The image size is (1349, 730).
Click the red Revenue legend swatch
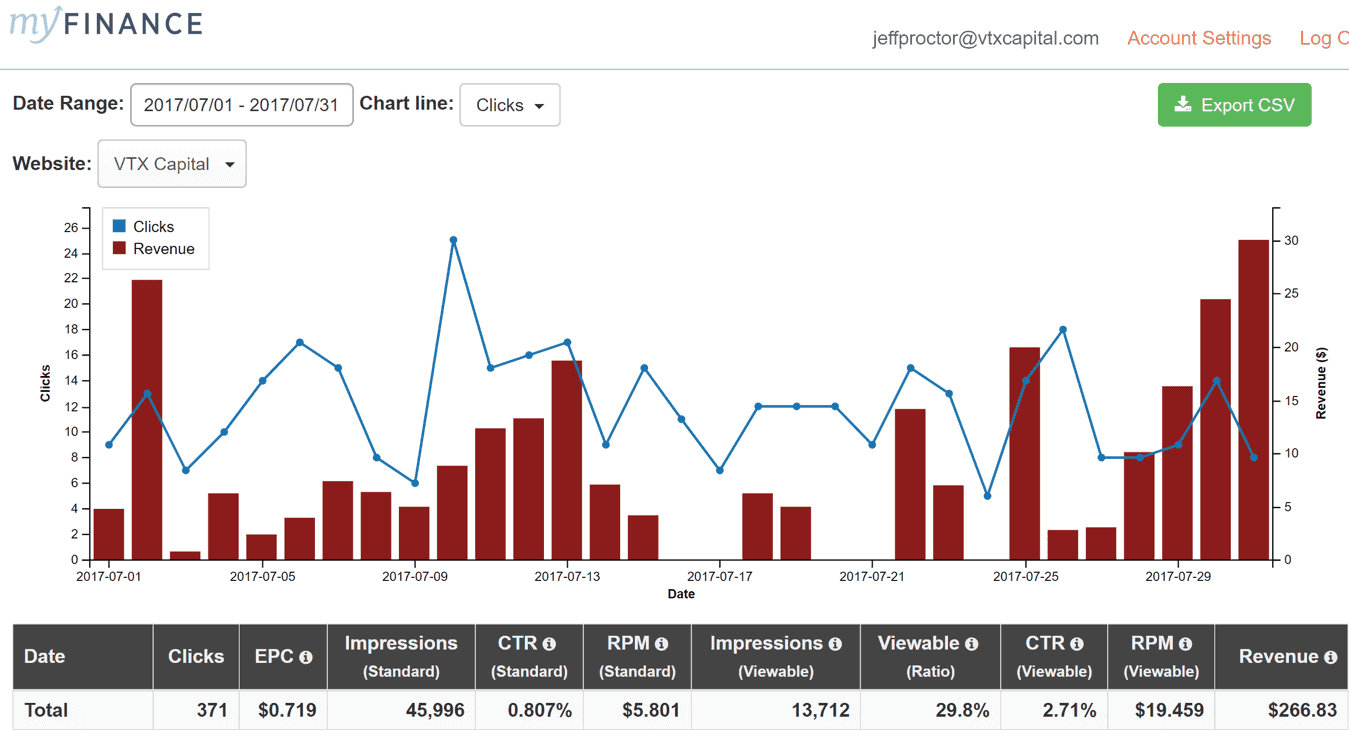tap(119, 249)
